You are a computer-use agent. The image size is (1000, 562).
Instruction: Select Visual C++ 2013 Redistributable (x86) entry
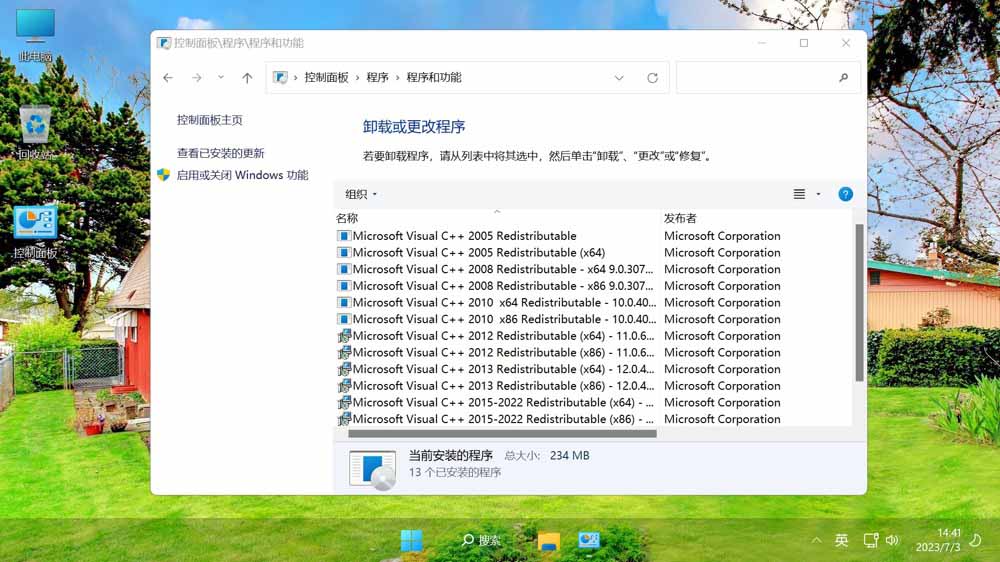[496, 386]
